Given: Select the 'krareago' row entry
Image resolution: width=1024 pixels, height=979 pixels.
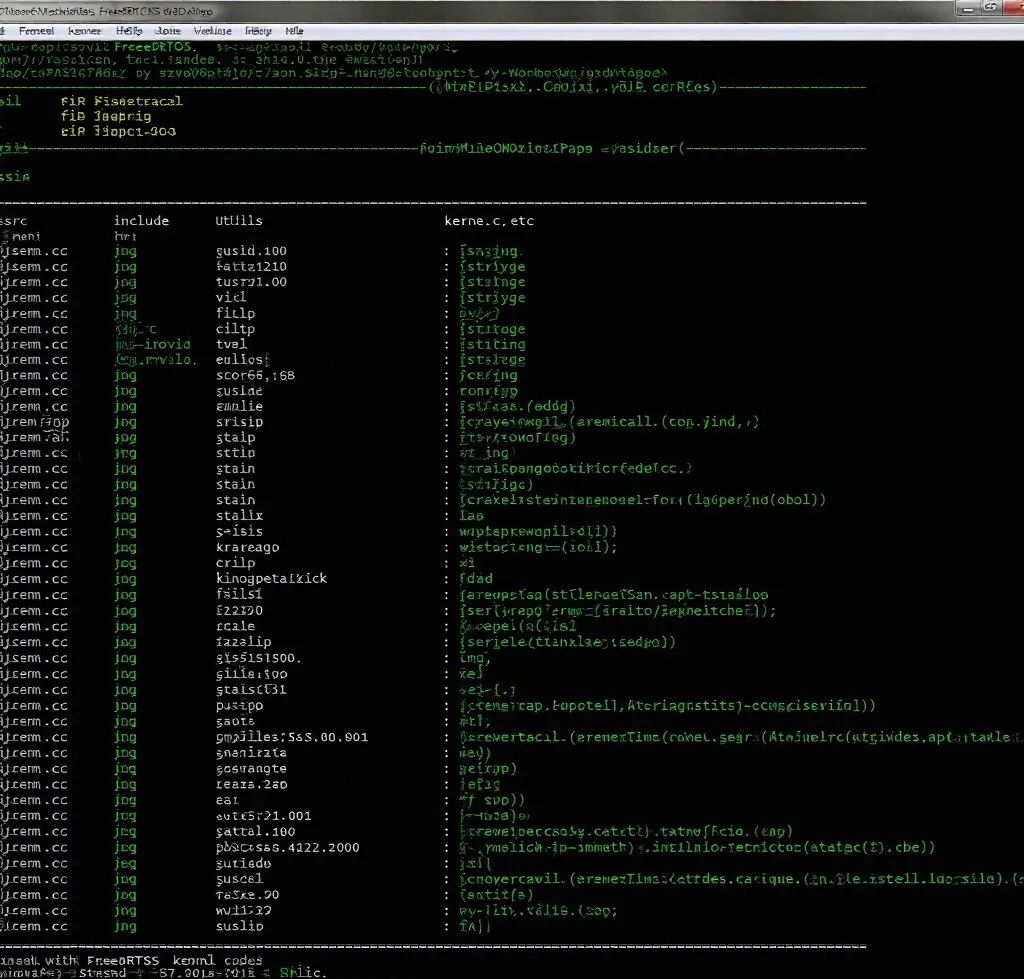Looking at the screenshot, I should (x=247, y=547).
